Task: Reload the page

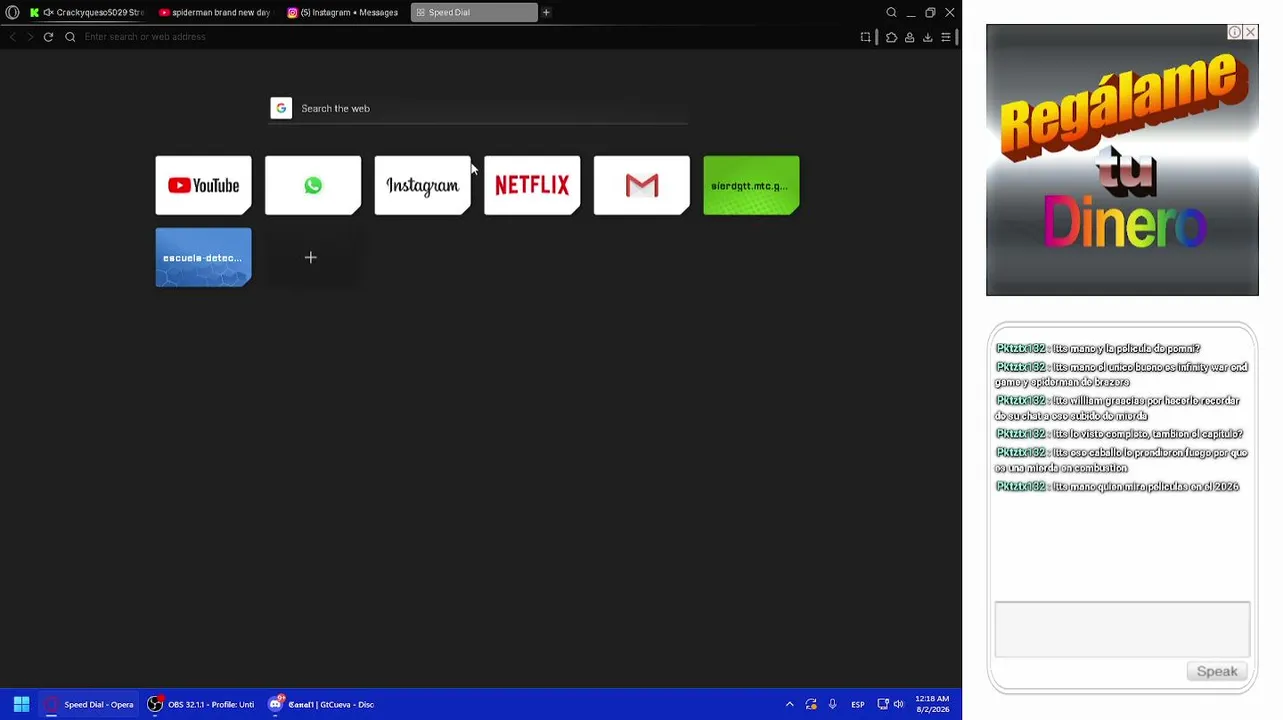Action: (x=48, y=37)
